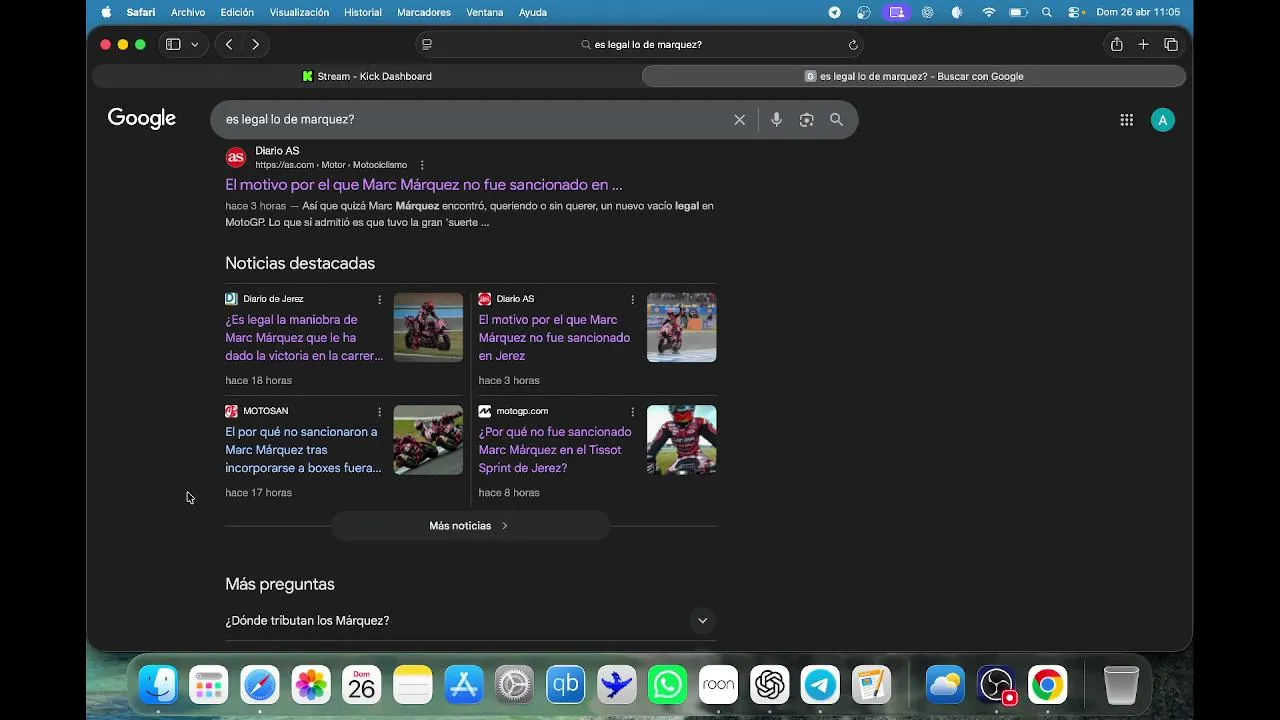This screenshot has height=720, width=1280.
Task: Click the page menu icon in address bar
Action: 427,45
